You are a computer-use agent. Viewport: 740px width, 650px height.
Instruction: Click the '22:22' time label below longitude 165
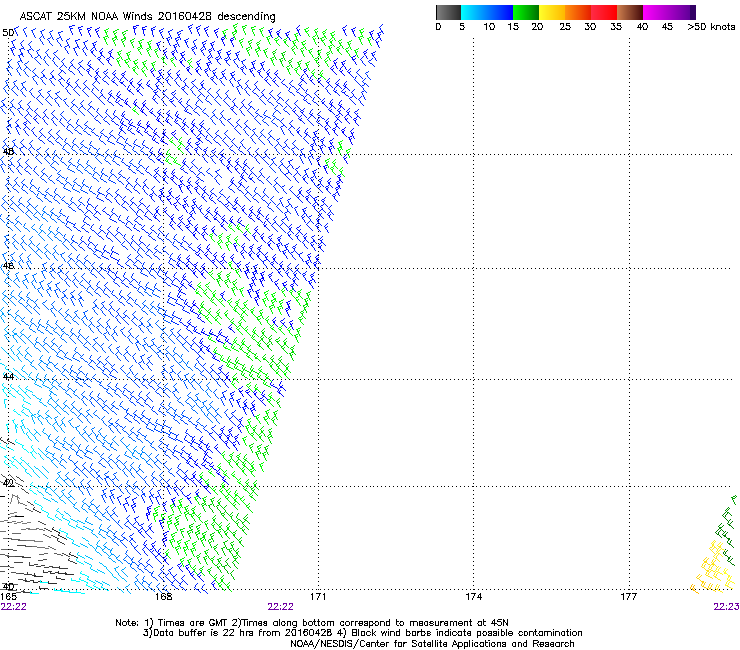[14, 607]
